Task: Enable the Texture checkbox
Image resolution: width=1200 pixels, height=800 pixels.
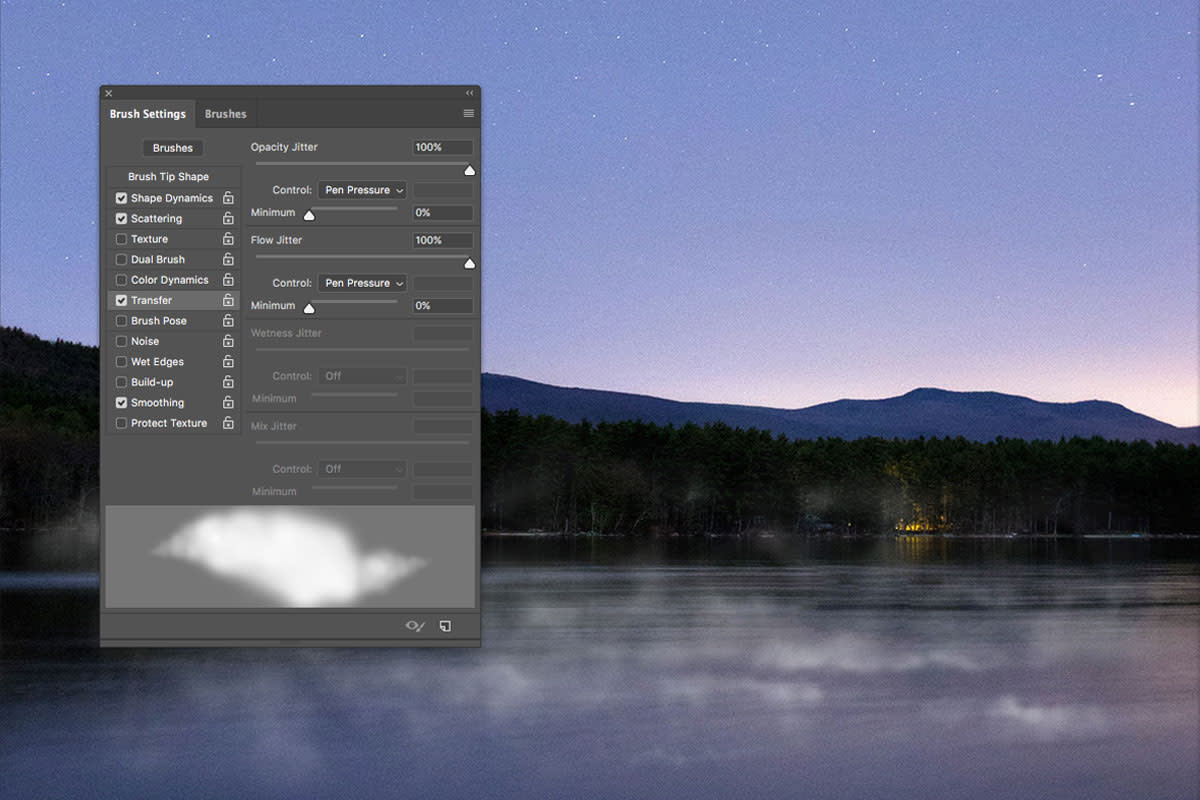Action: [x=121, y=239]
